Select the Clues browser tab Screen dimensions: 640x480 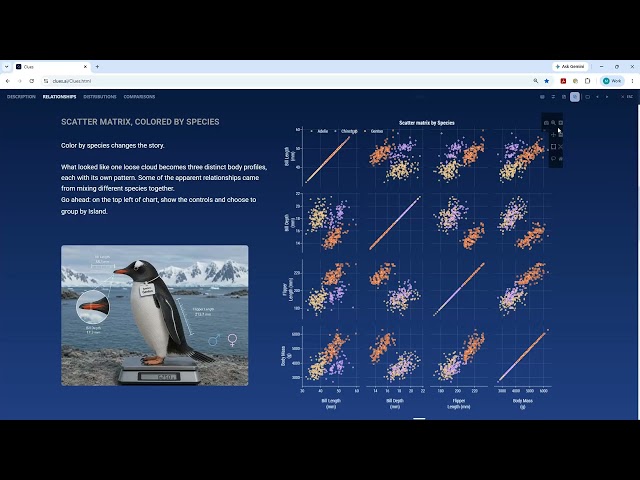51,67
